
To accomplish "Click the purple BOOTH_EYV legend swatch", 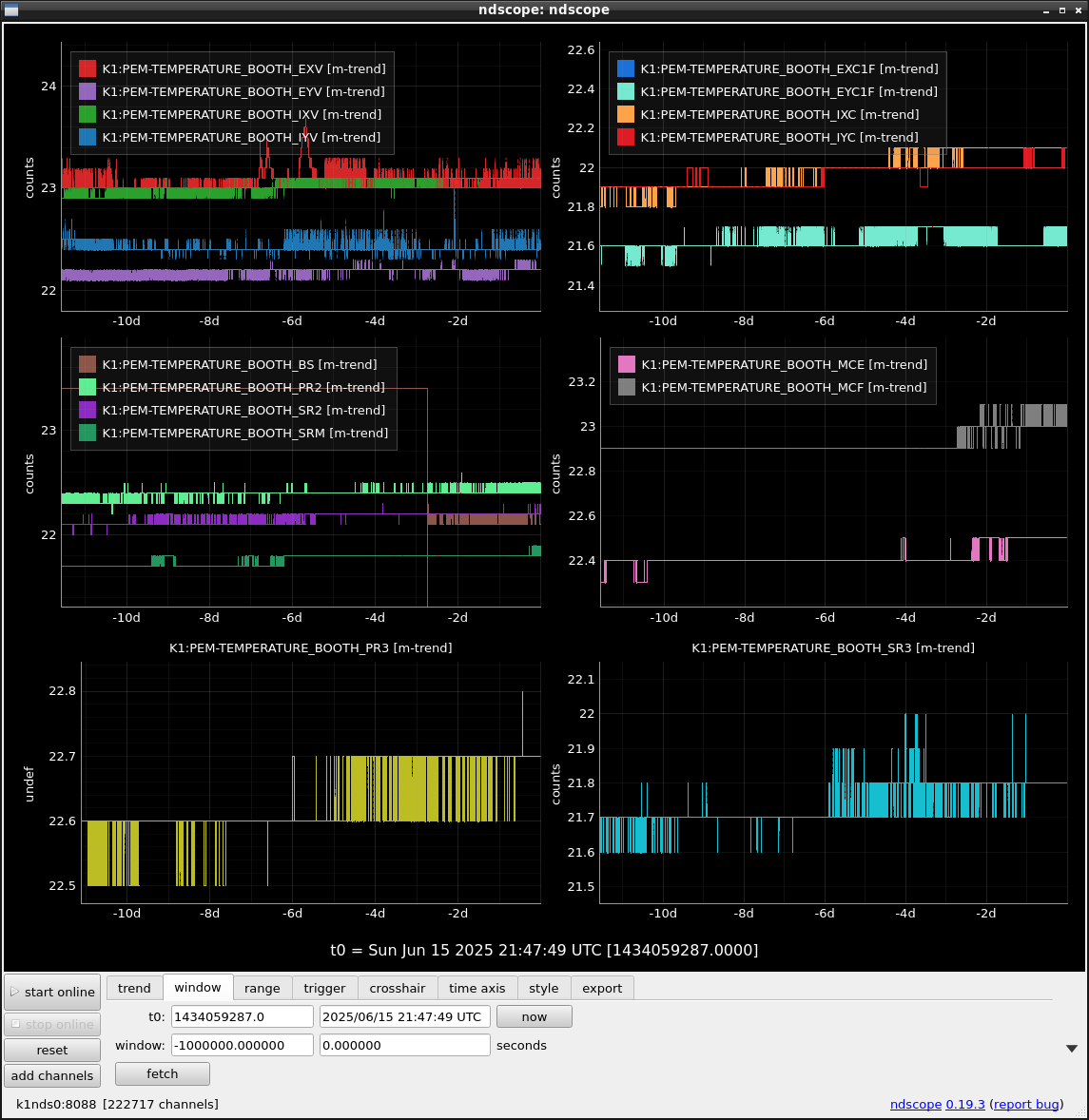I will click(x=88, y=91).
